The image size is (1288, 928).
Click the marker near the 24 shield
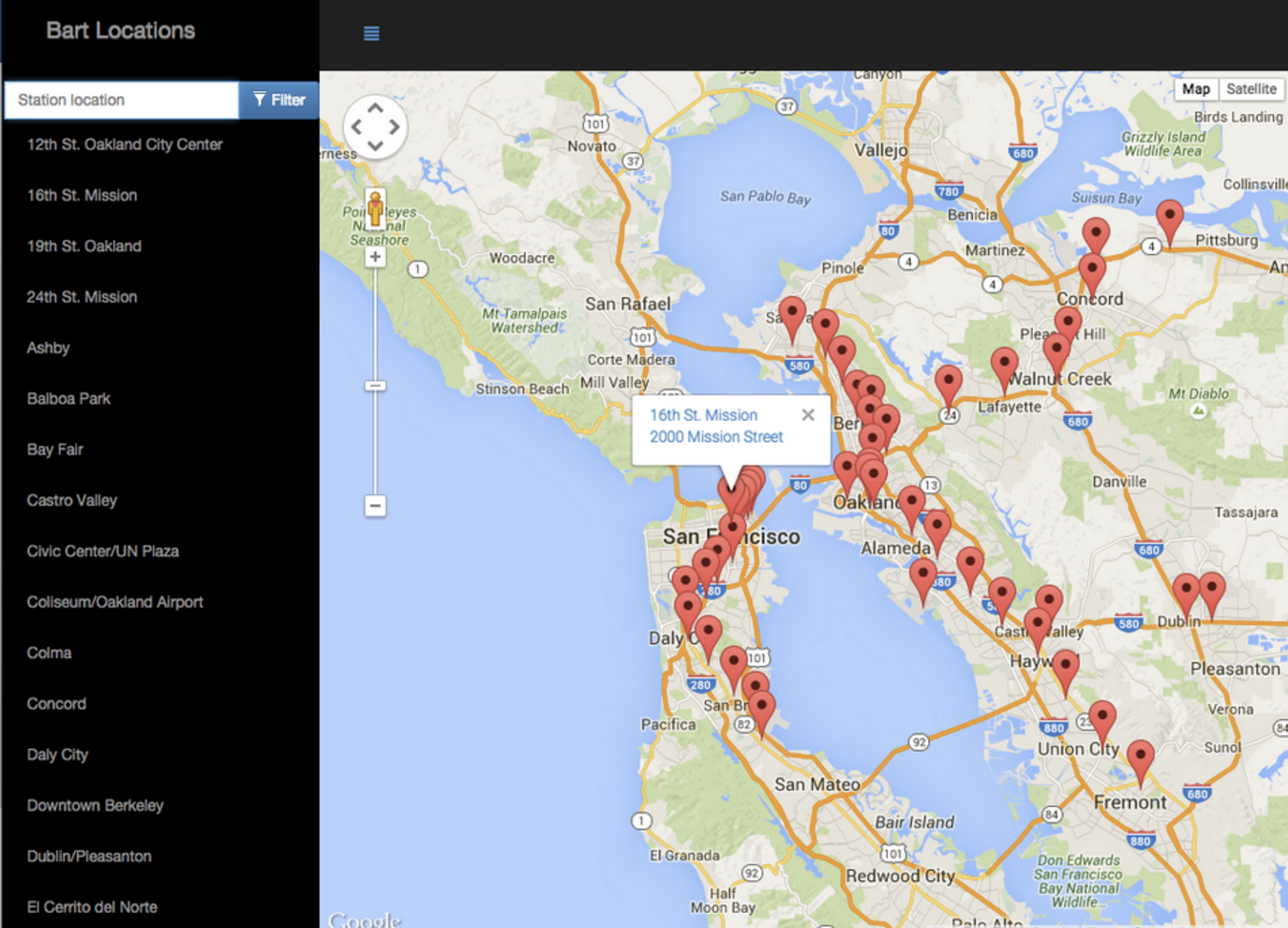click(949, 387)
